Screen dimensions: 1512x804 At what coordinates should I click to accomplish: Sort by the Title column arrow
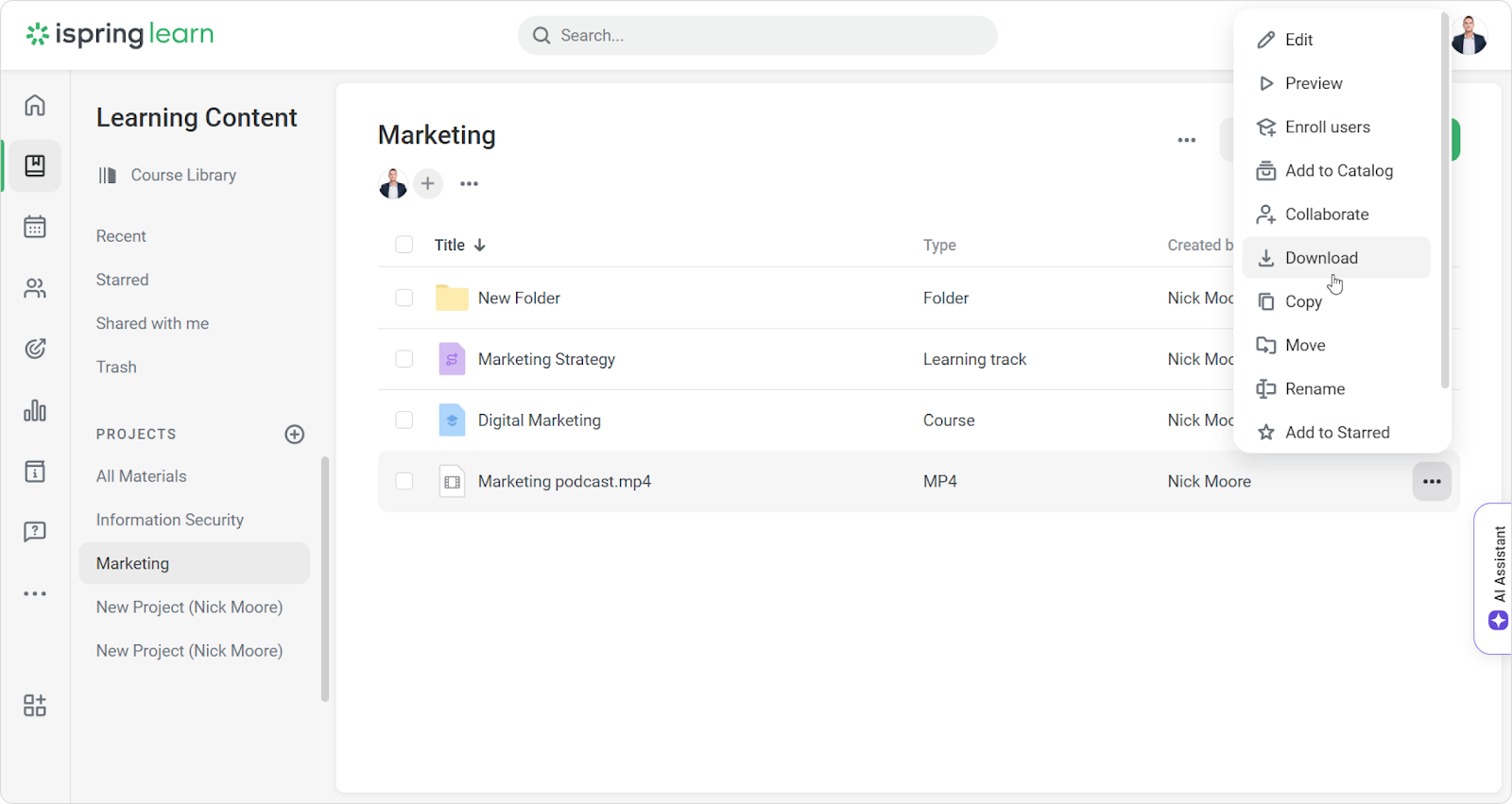(x=480, y=245)
